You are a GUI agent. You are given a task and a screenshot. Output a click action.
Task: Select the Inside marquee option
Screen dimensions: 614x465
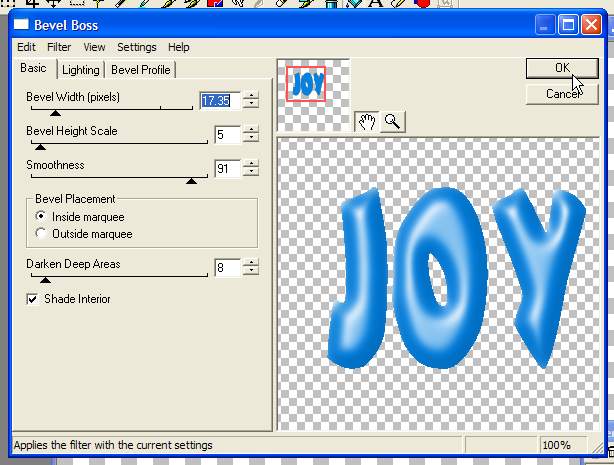pos(80,217)
